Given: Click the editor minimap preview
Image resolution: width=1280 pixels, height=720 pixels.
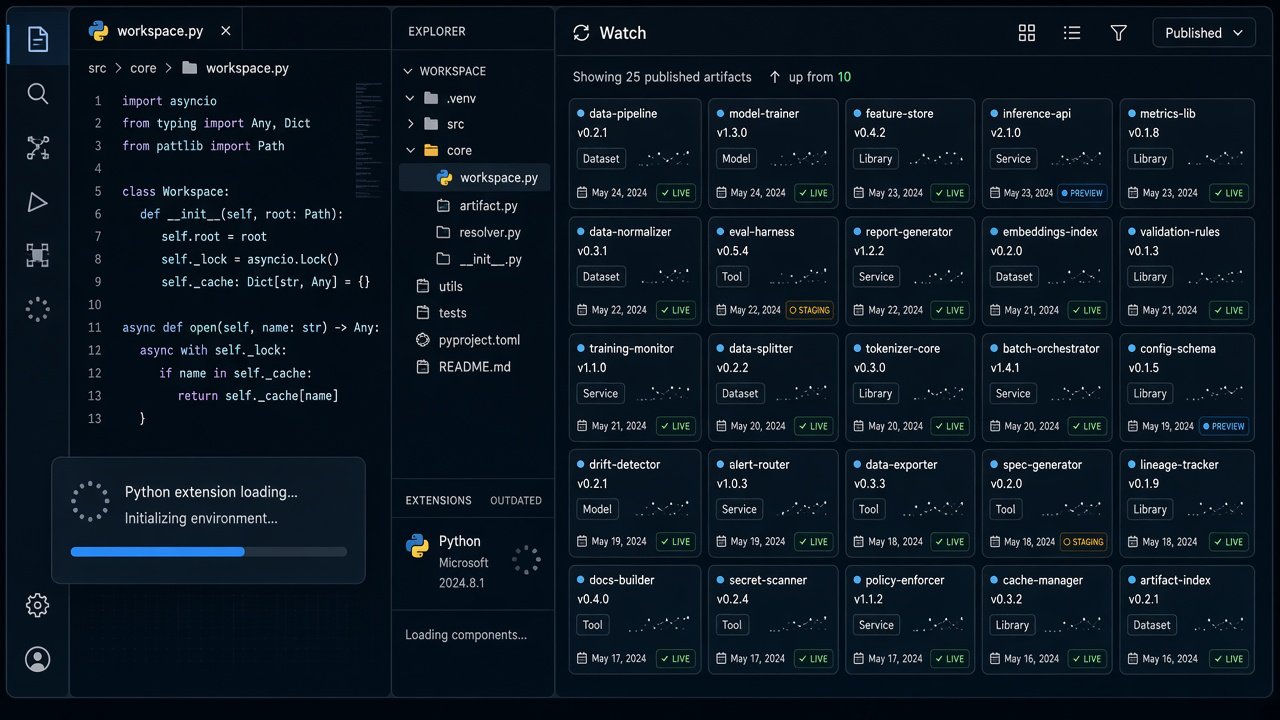Looking at the screenshot, I should click(369, 140).
